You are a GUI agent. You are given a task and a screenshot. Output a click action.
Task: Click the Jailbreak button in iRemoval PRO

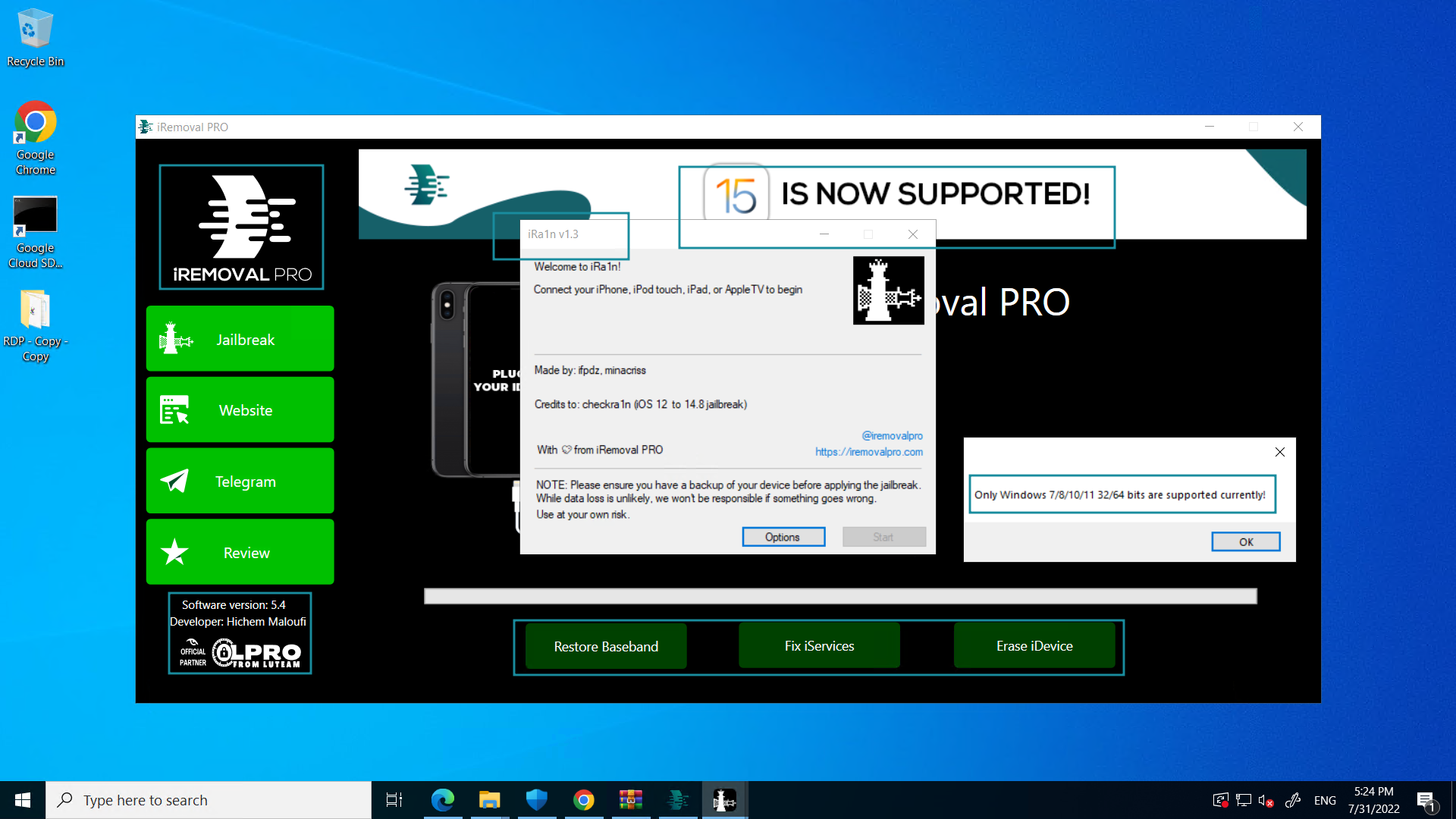(240, 339)
